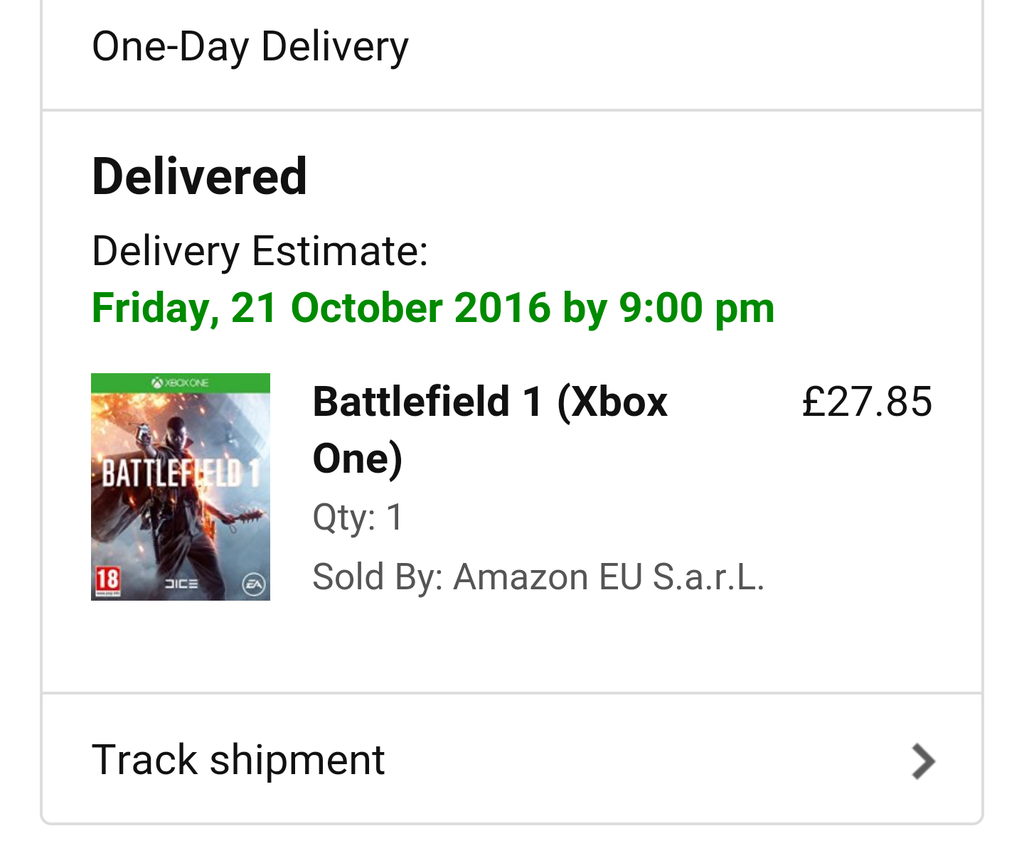1024x858 pixels.
Task: Click the Qty: 1 quantity line
Action: click(357, 518)
